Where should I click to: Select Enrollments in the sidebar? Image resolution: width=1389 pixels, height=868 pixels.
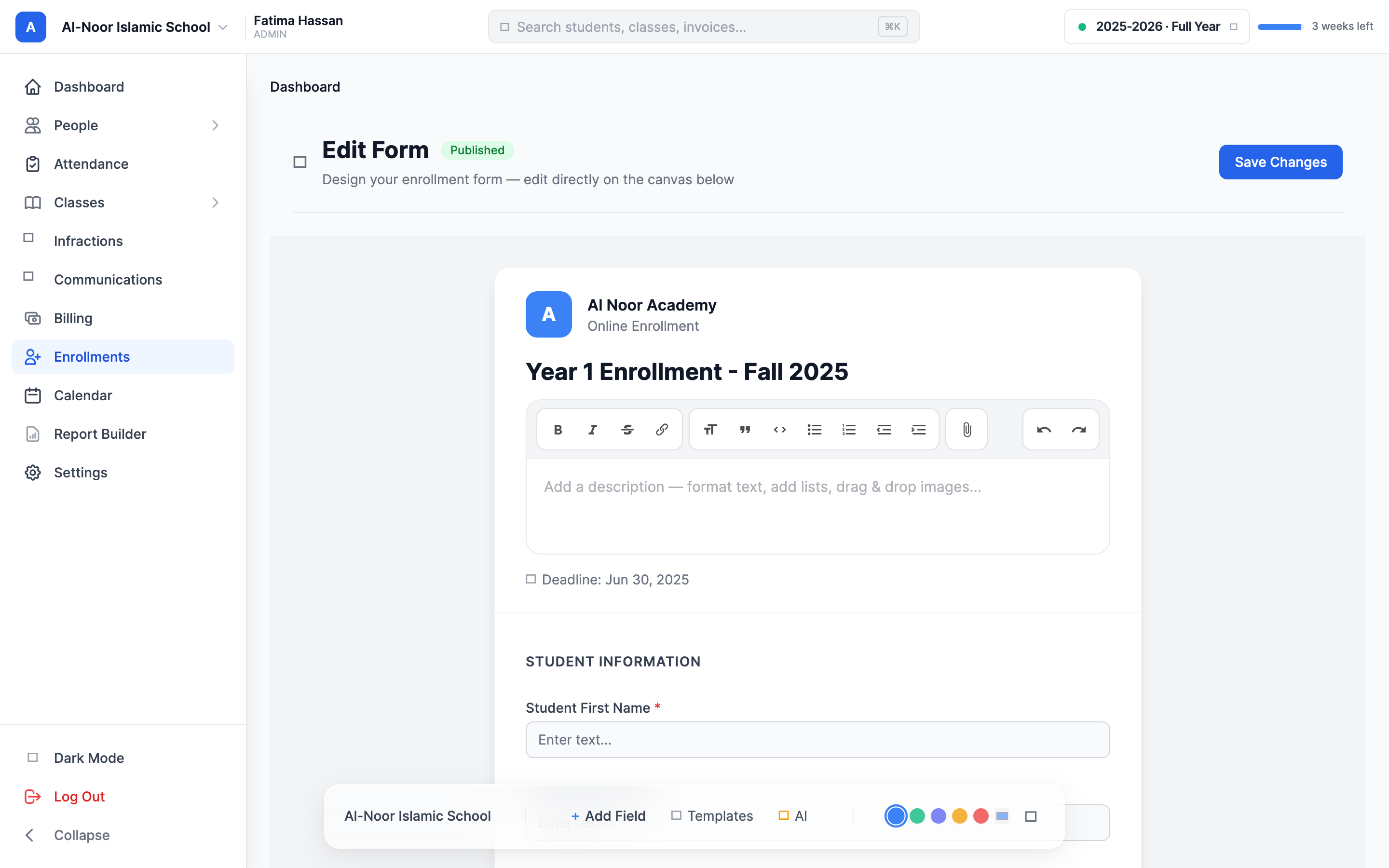[123, 356]
